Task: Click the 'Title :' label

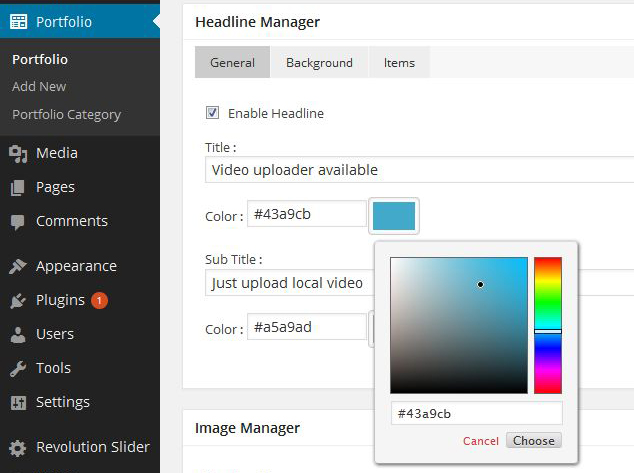Action: pyautogui.click(x=221, y=148)
